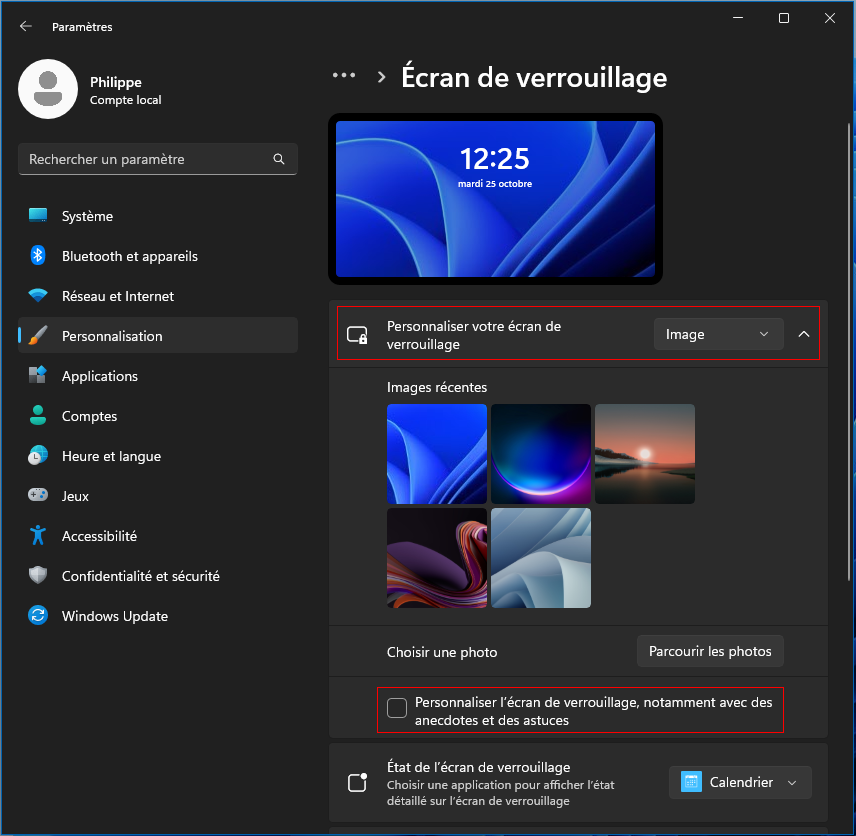Click the Philippe profile avatar

coord(48,89)
